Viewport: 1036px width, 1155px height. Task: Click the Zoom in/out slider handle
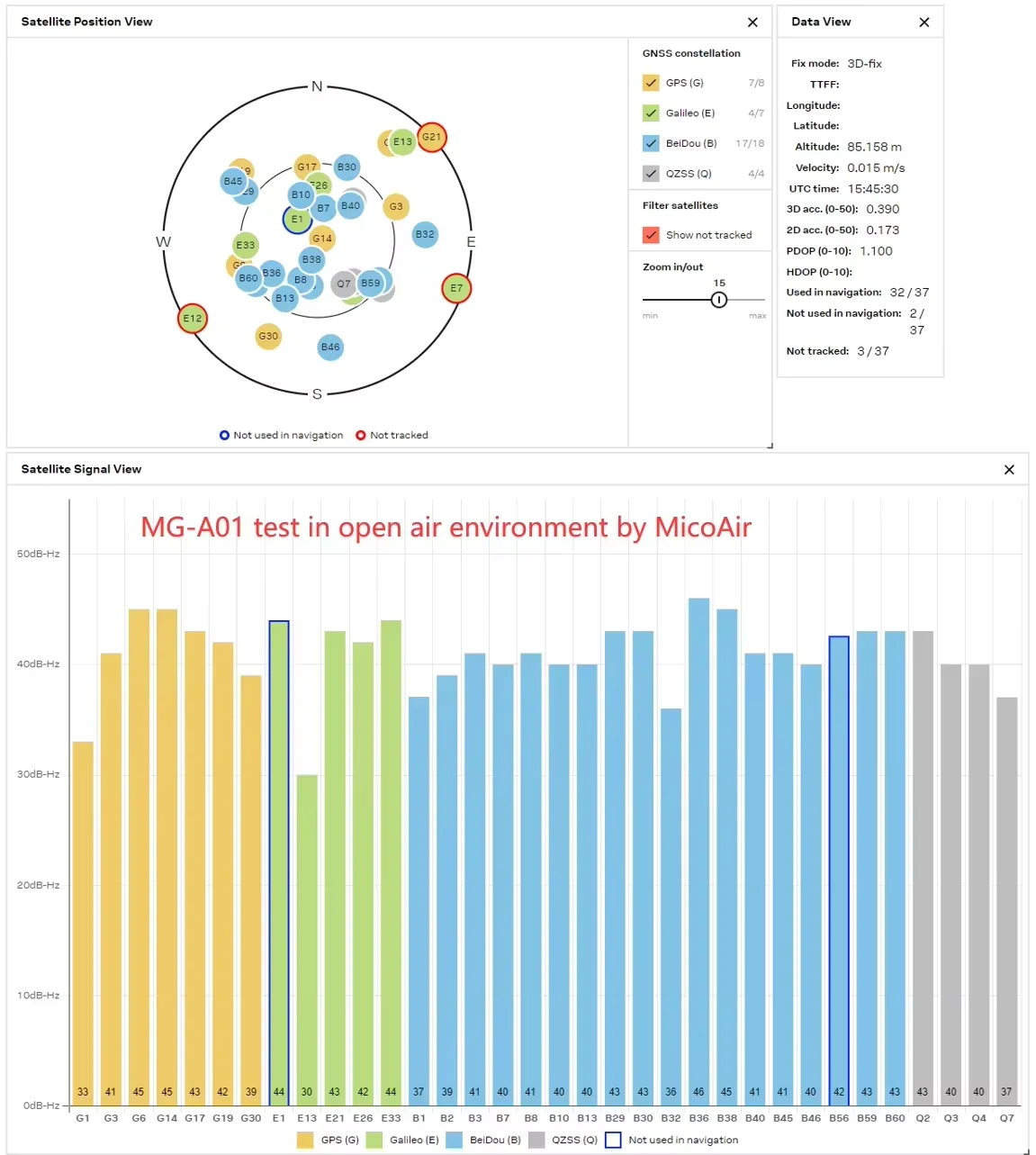click(x=719, y=300)
